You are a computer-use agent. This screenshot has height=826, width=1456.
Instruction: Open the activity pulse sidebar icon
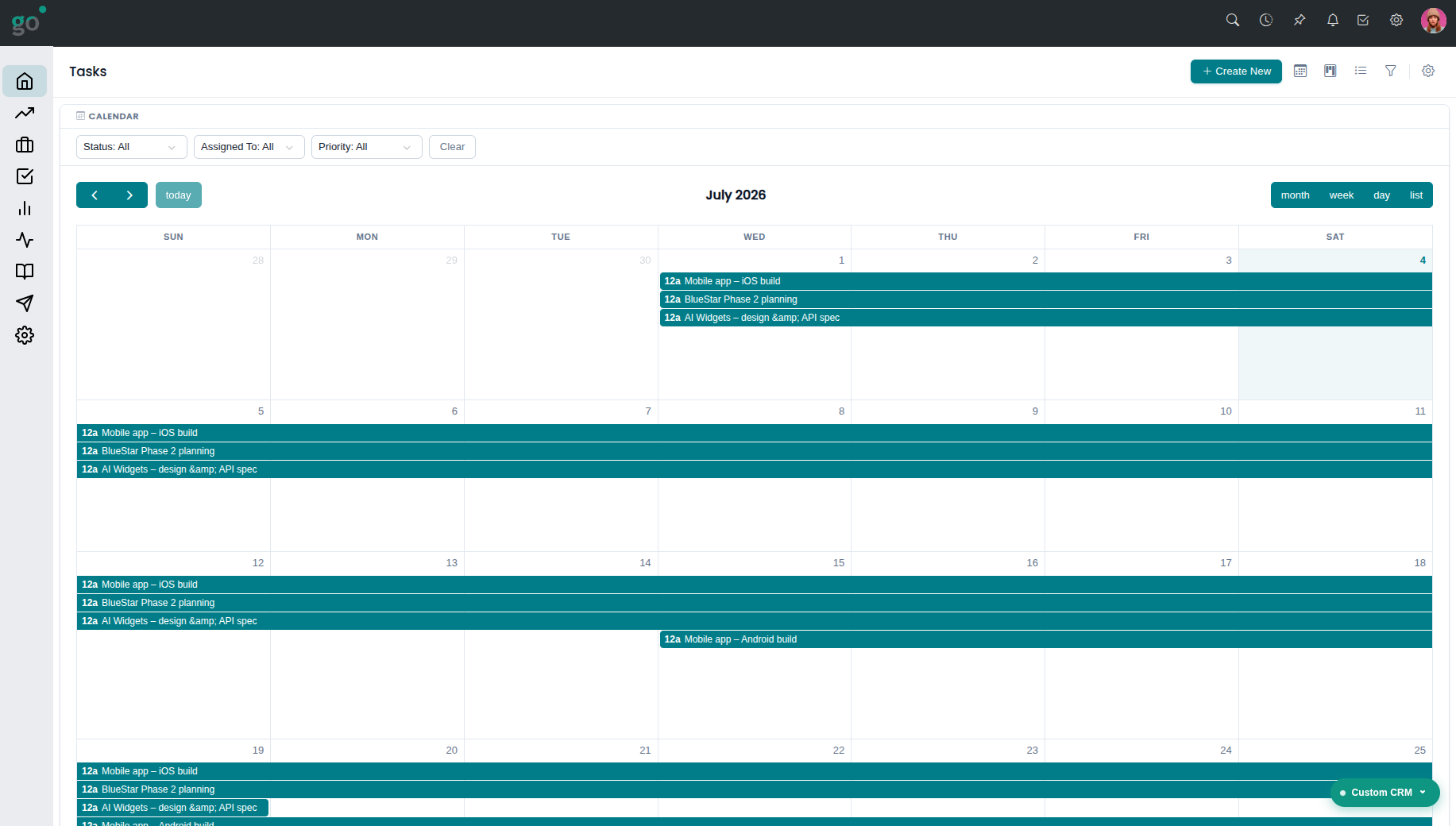coord(25,240)
